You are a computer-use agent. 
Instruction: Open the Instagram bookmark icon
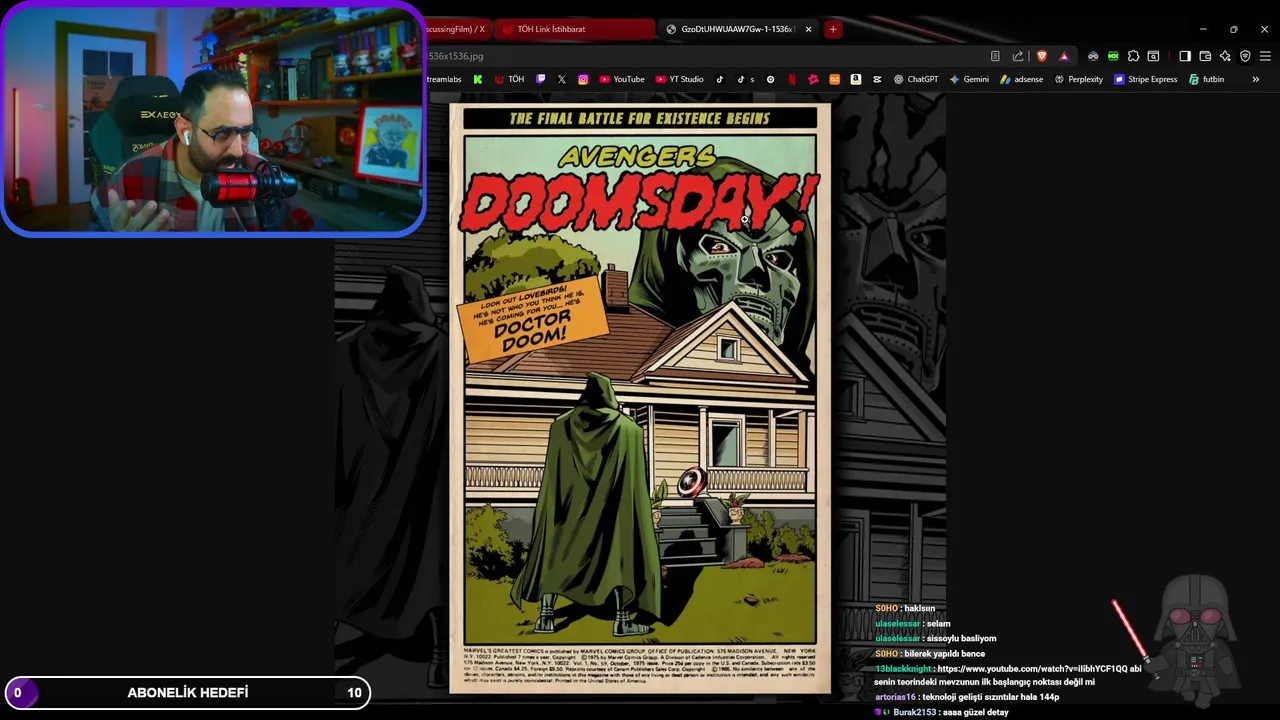coord(583,79)
